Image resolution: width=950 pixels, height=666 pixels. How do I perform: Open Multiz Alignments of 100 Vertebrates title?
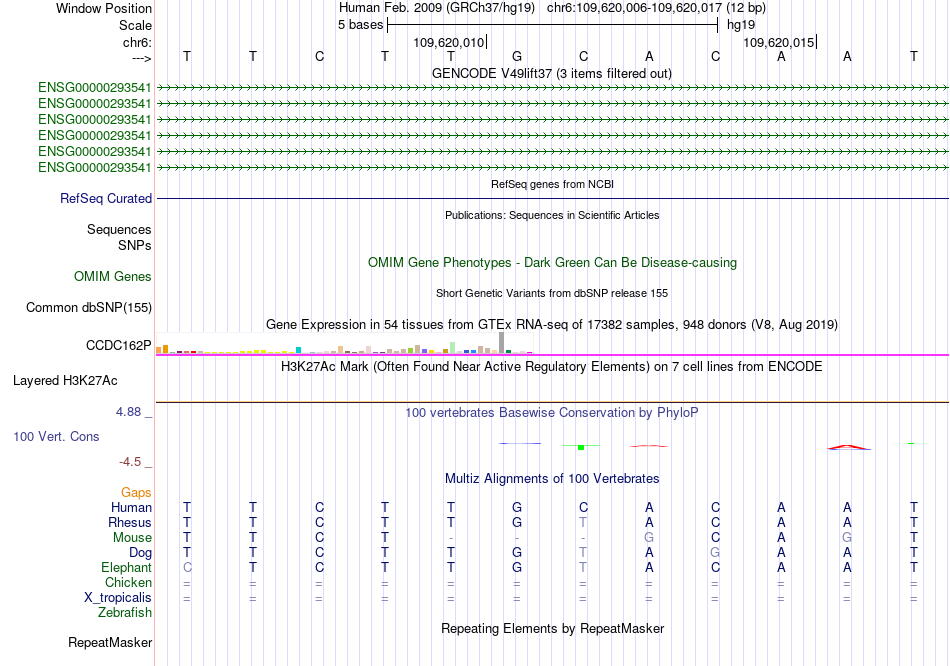click(x=552, y=479)
